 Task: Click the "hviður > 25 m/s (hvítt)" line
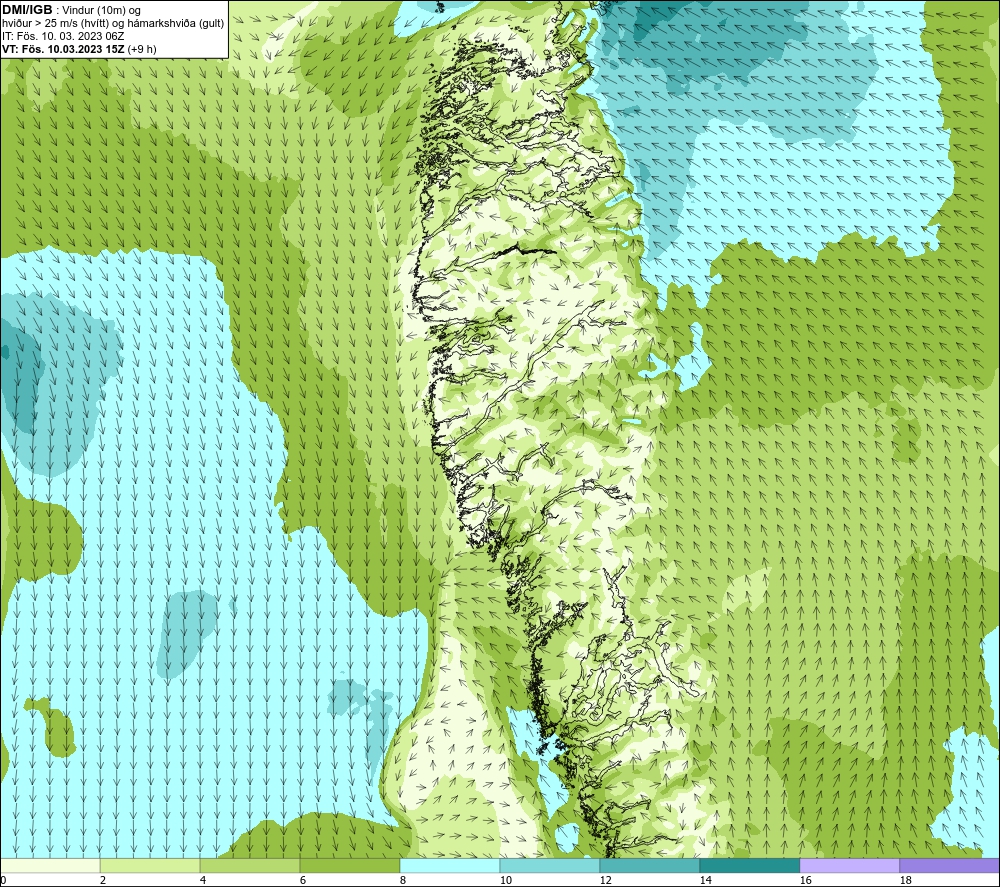[57, 24]
